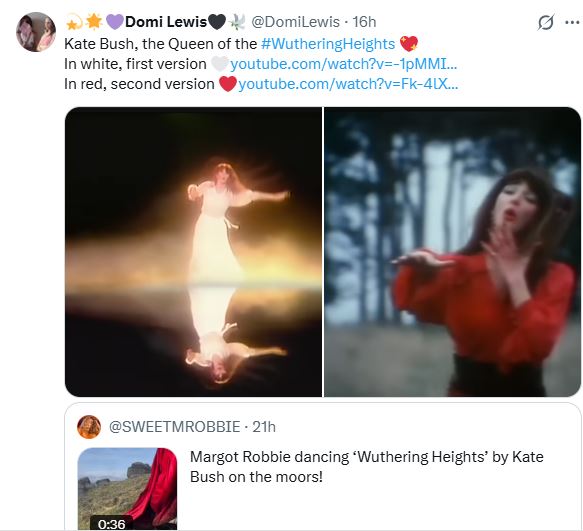Click the @SWEETMROBBIE avatar icon
Screen dimensions: 583x531
point(89,427)
